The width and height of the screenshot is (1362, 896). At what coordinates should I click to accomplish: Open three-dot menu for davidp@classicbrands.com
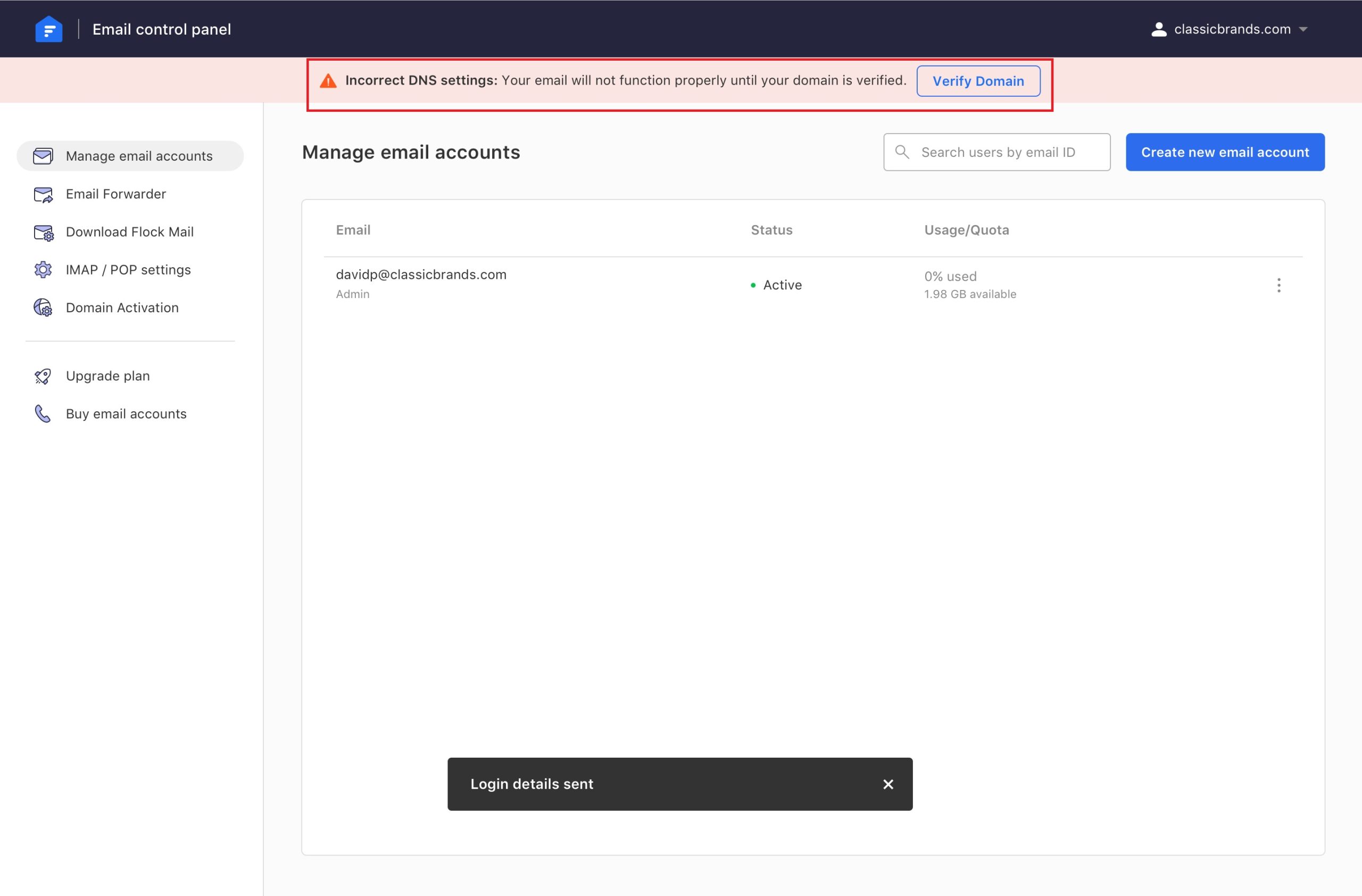(1278, 285)
